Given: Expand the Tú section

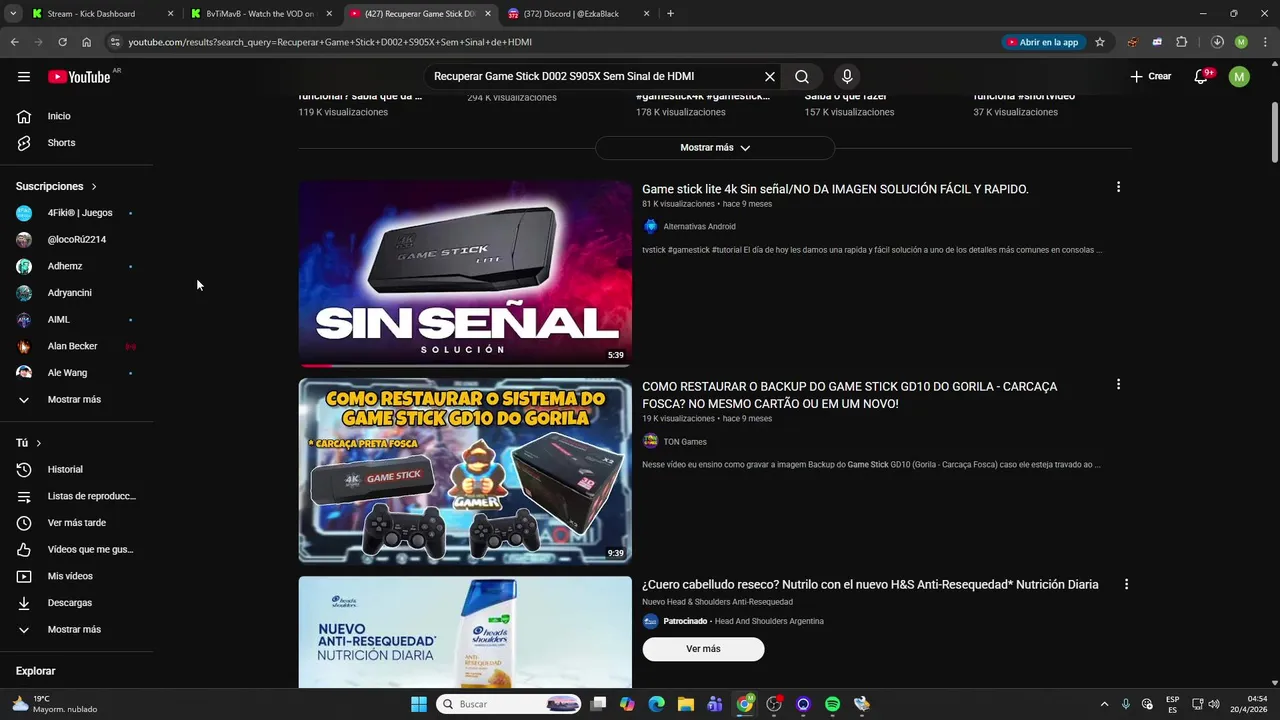Looking at the screenshot, I should click(29, 443).
